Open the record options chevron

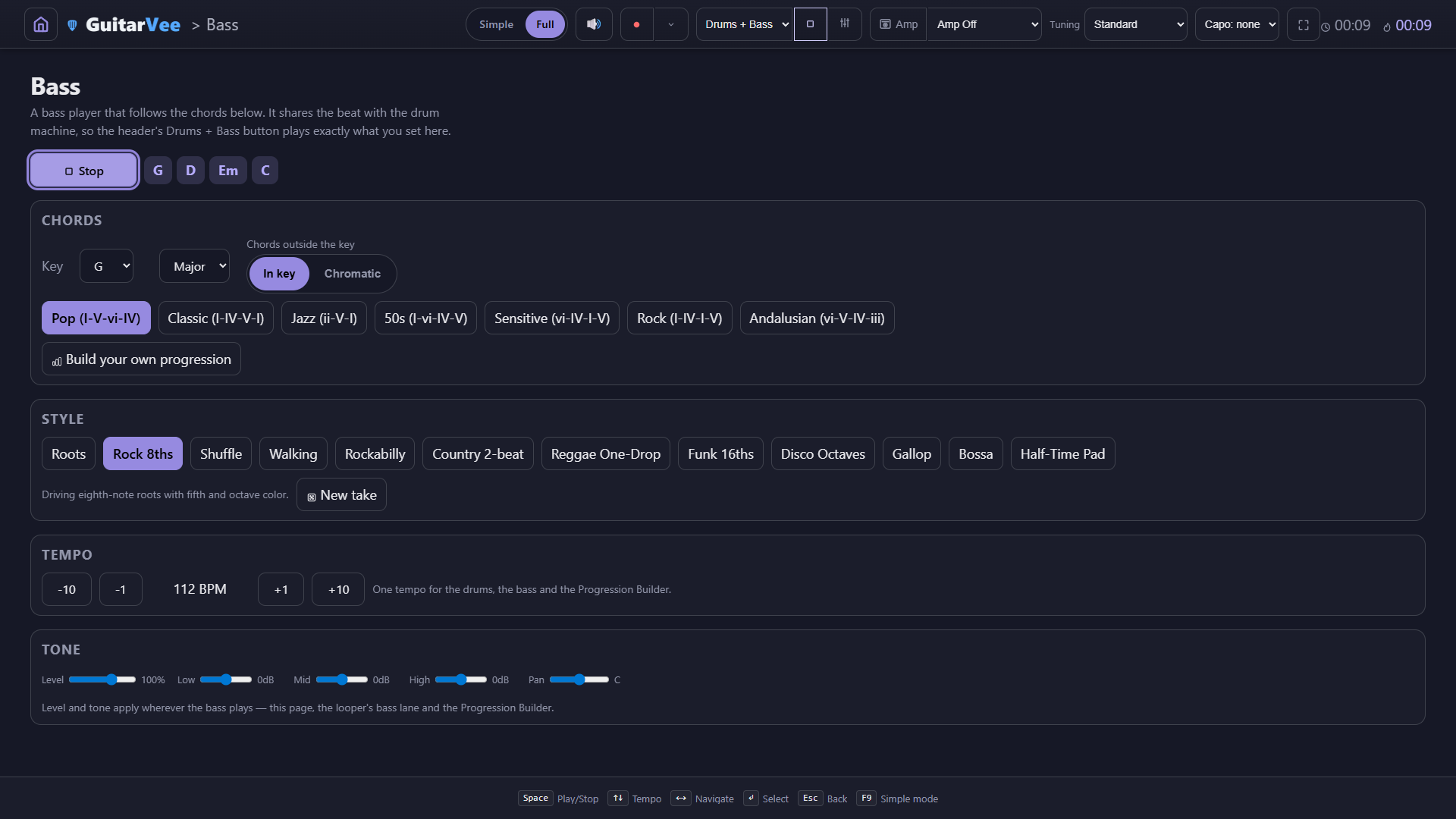671,24
